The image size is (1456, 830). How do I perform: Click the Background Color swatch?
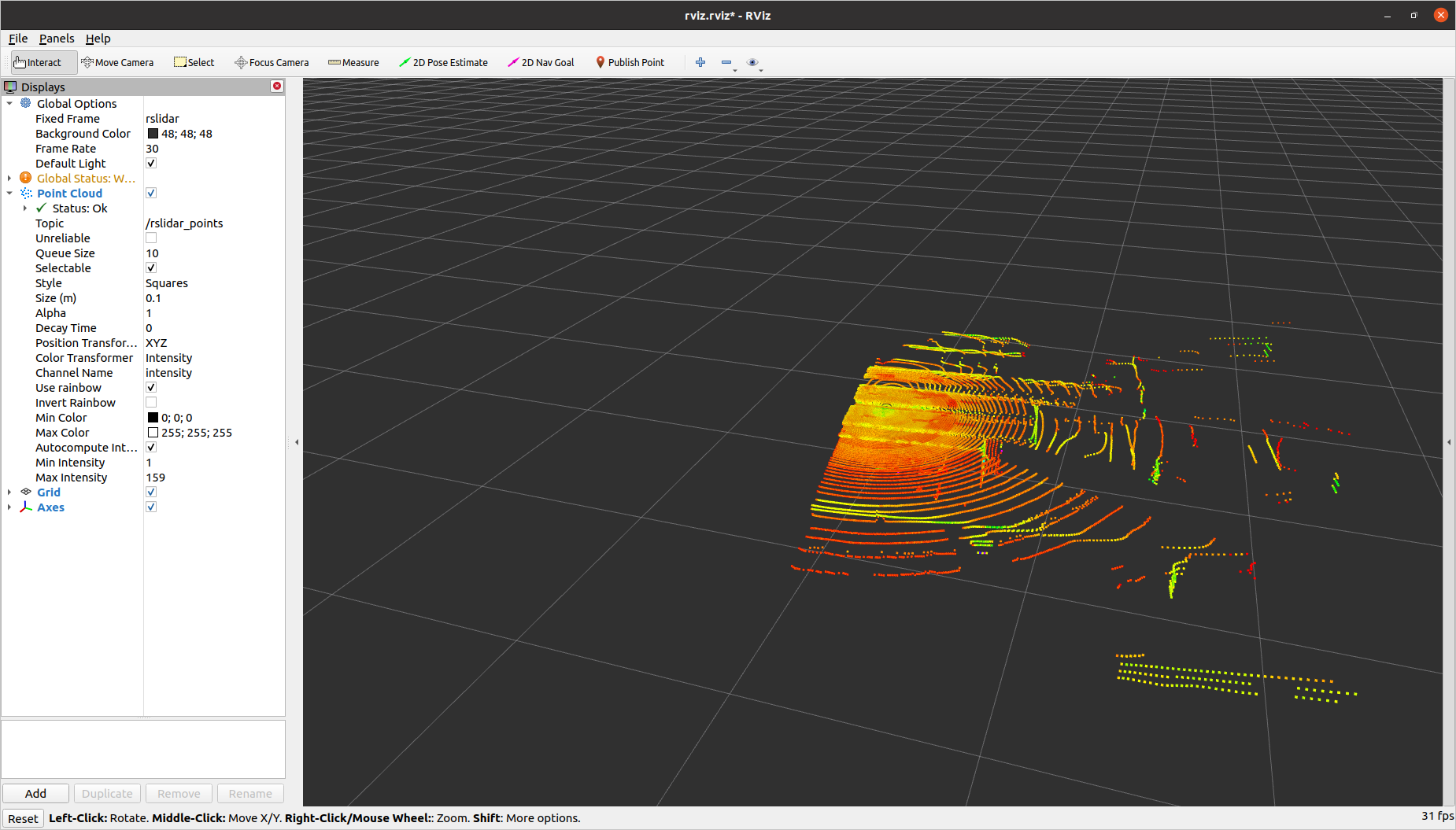tap(153, 133)
